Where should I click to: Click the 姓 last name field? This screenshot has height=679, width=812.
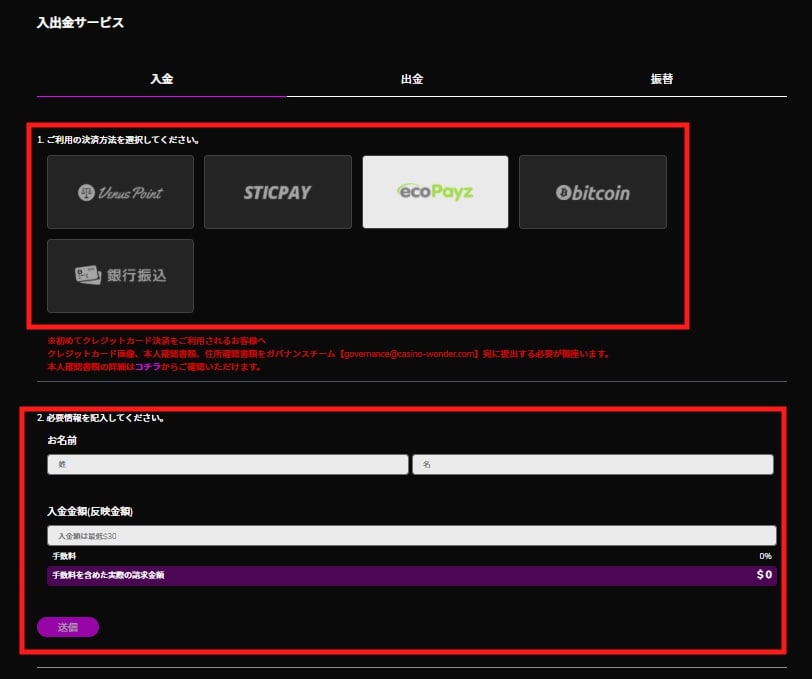pyautogui.click(x=228, y=465)
